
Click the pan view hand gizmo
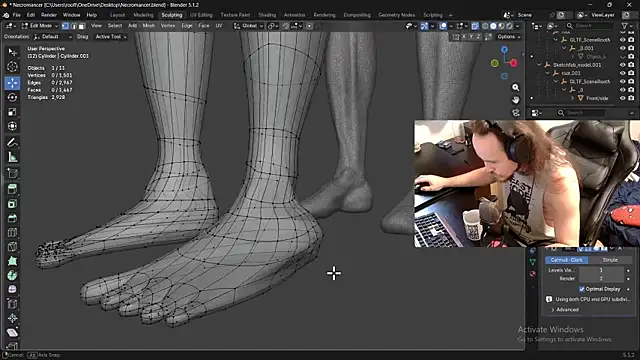coord(516,100)
